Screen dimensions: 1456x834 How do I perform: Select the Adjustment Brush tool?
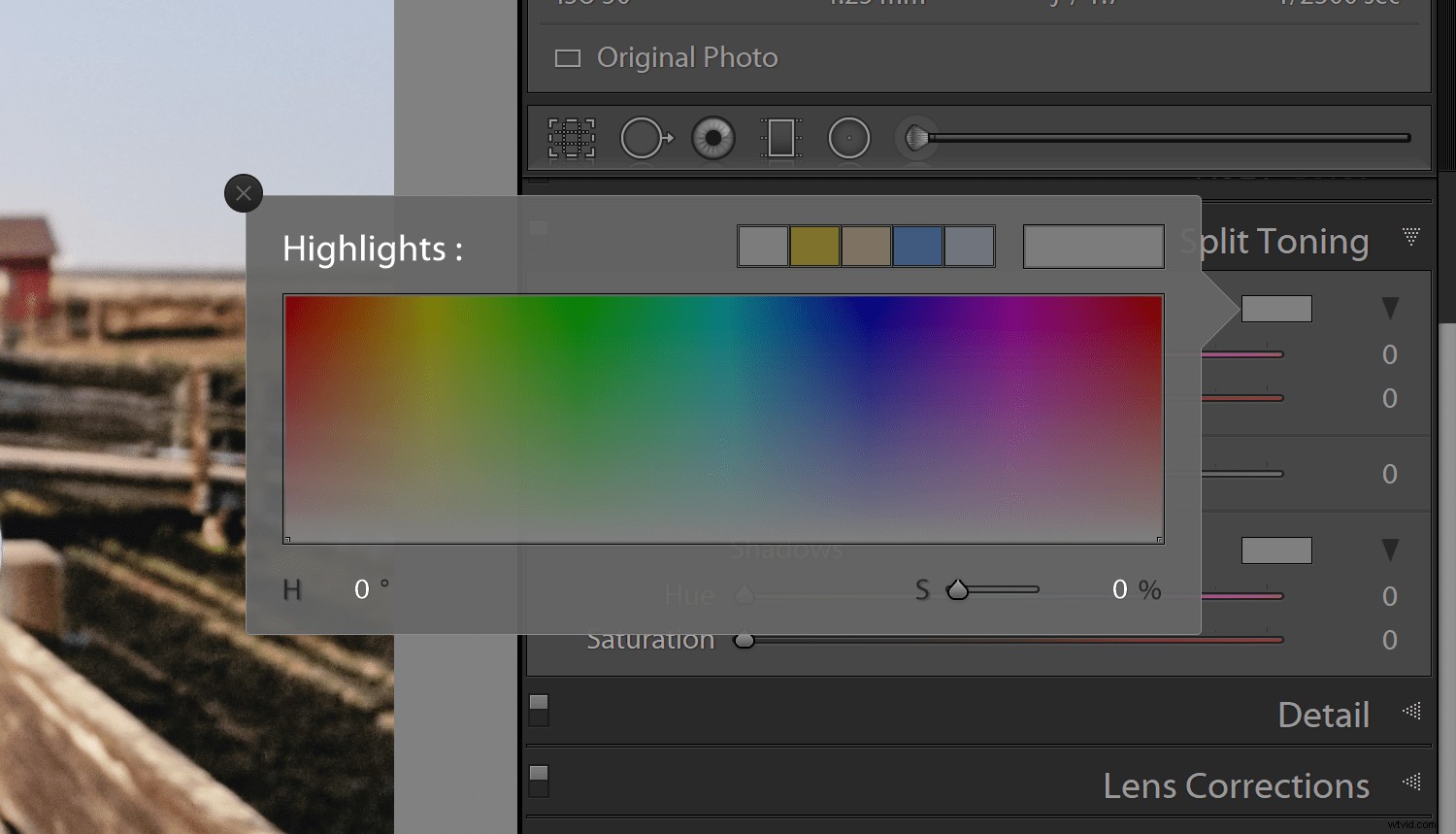[915, 138]
